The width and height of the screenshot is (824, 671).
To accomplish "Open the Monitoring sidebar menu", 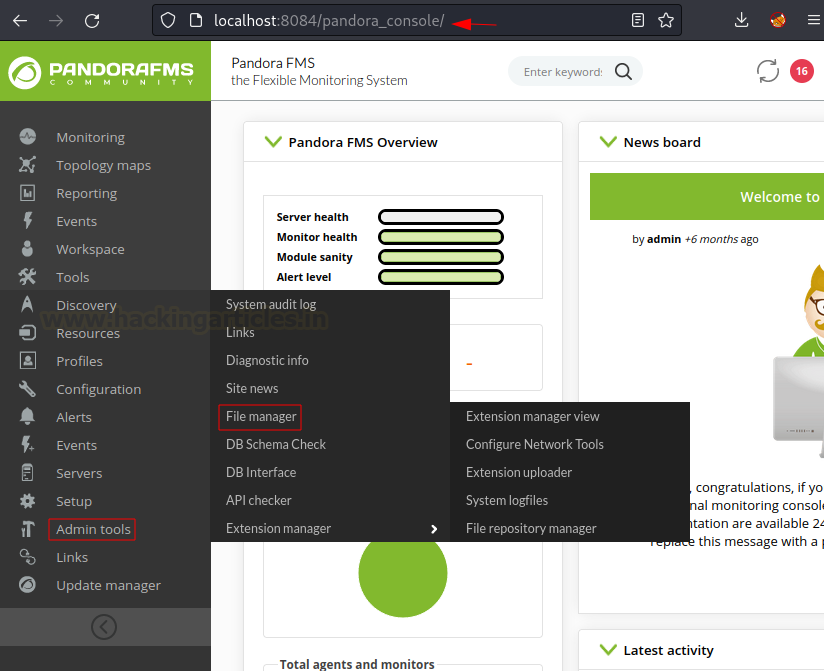I will [x=90, y=137].
